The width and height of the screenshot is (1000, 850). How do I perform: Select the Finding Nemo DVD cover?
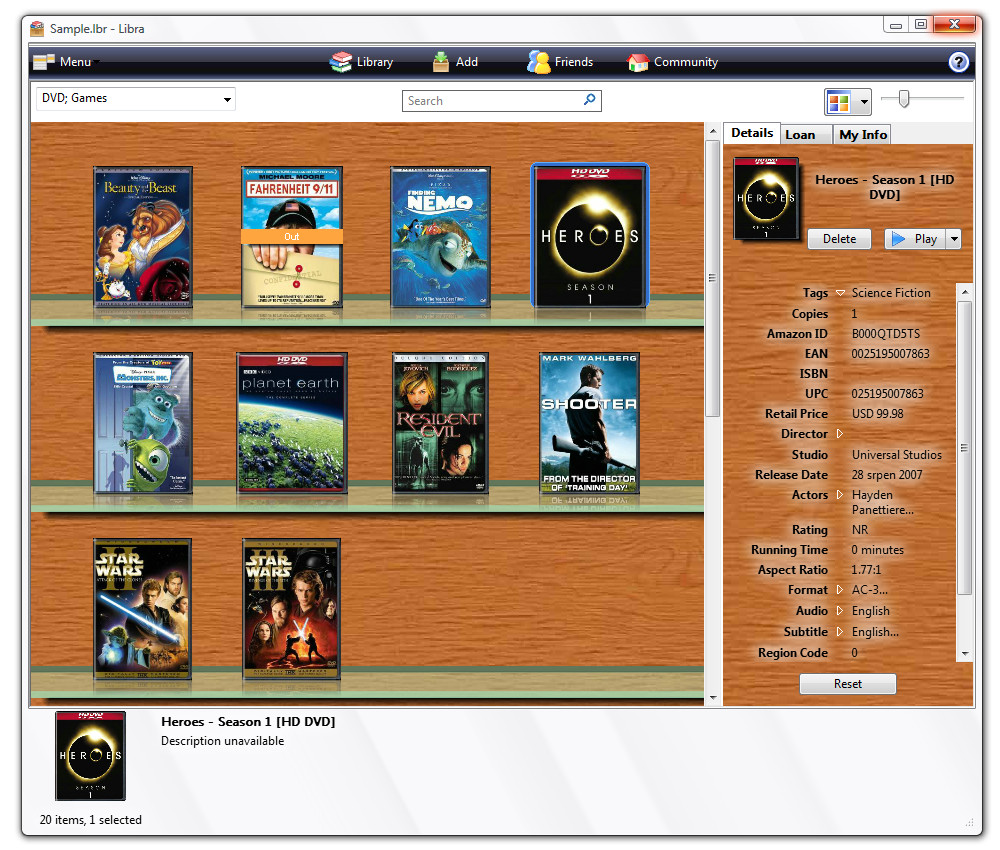point(440,237)
